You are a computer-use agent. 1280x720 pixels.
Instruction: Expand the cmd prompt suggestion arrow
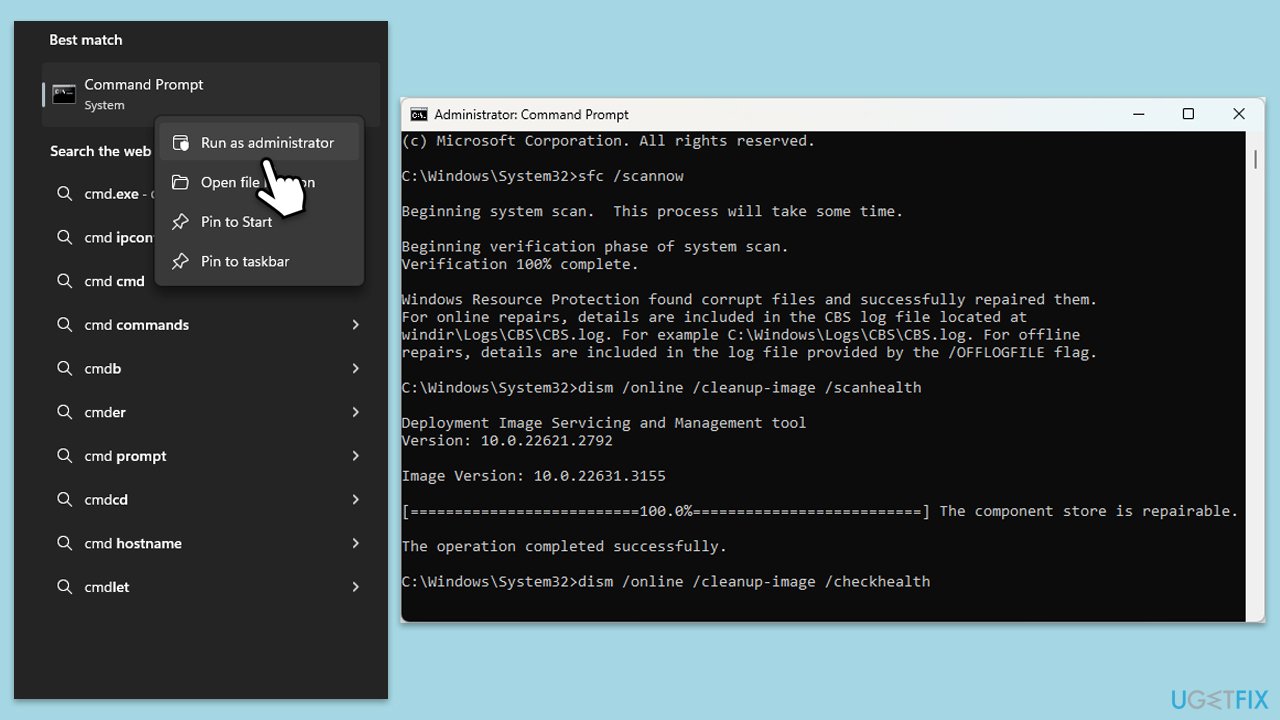pos(355,456)
